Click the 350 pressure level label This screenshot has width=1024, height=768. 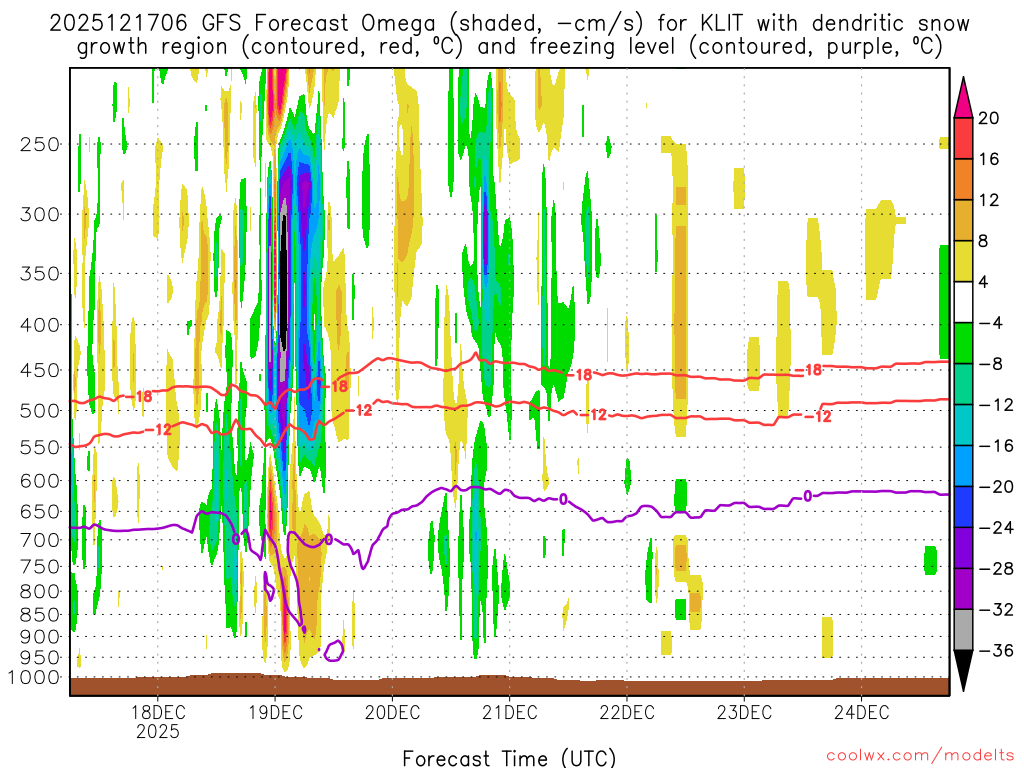tap(40, 273)
